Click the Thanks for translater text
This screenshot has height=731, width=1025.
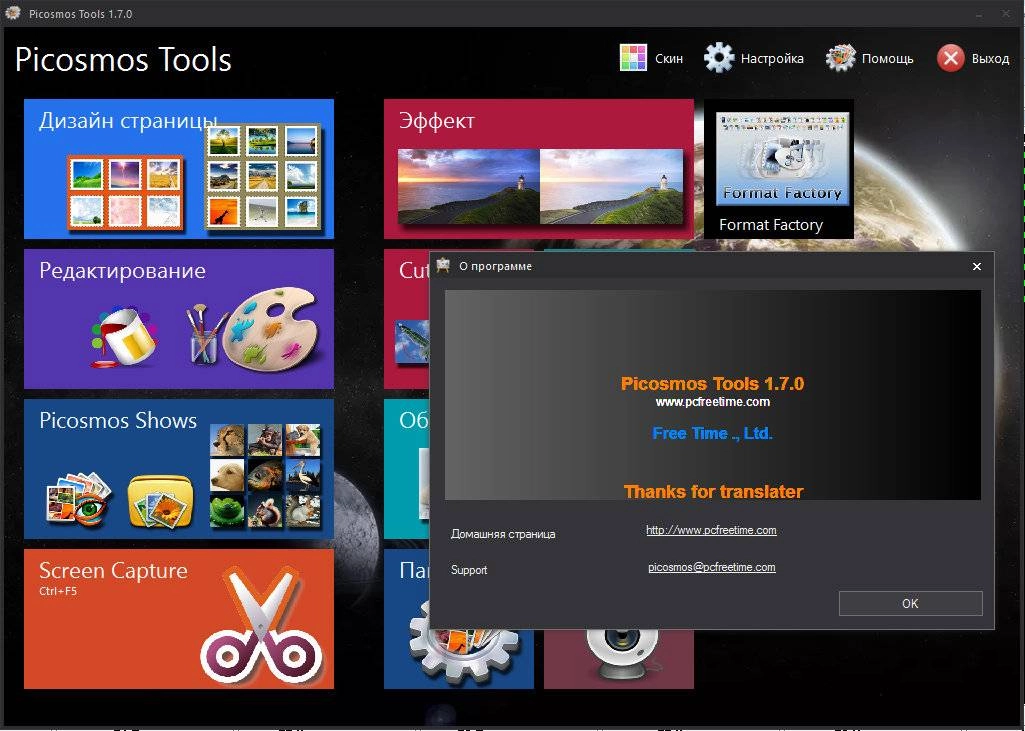tap(713, 492)
